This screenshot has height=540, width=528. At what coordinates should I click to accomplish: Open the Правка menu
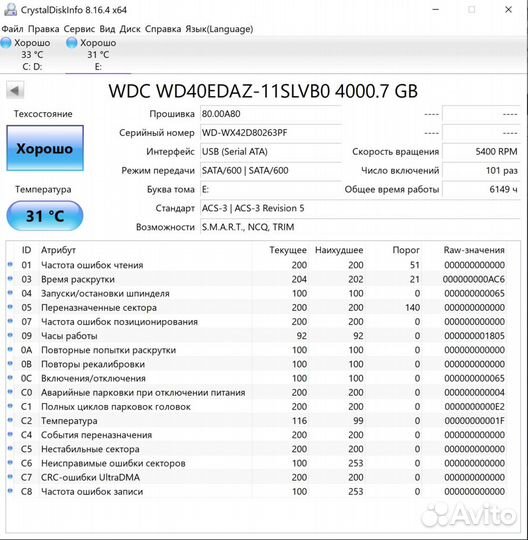tap(43, 29)
